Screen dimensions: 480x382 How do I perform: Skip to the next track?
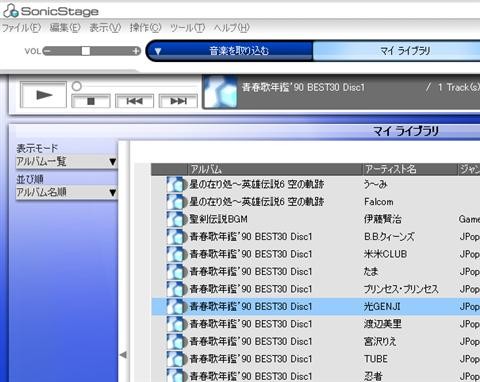(178, 101)
